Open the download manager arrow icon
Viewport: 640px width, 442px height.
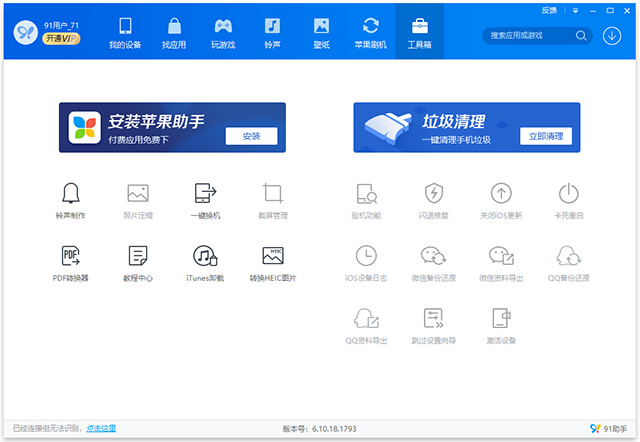coord(612,36)
